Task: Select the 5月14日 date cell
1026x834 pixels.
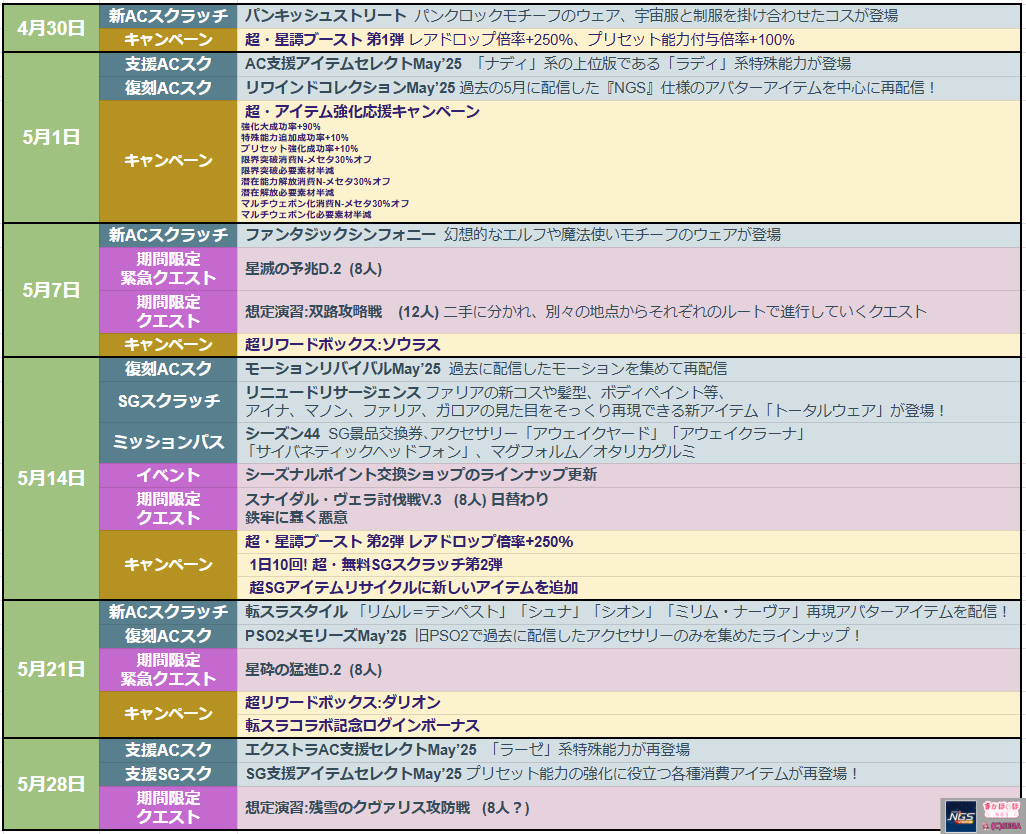Action: 51,478
